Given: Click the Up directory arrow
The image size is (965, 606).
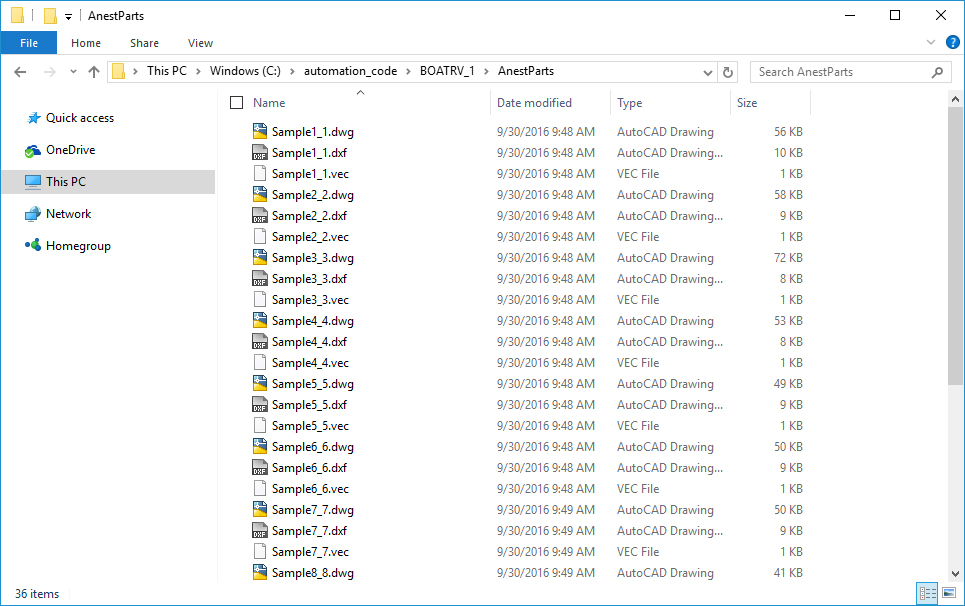Looking at the screenshot, I should (x=94, y=72).
